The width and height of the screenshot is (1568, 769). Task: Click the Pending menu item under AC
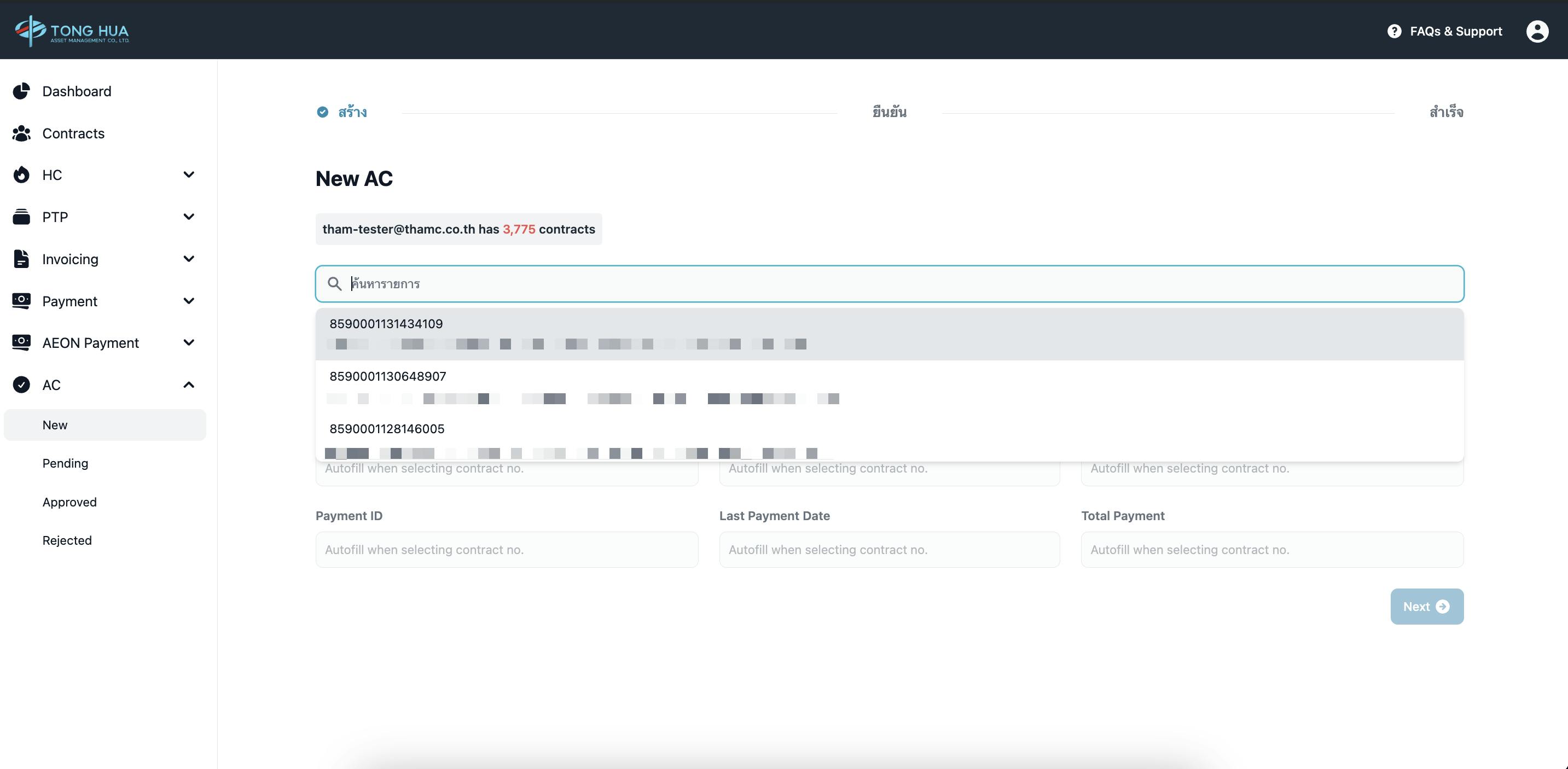65,463
